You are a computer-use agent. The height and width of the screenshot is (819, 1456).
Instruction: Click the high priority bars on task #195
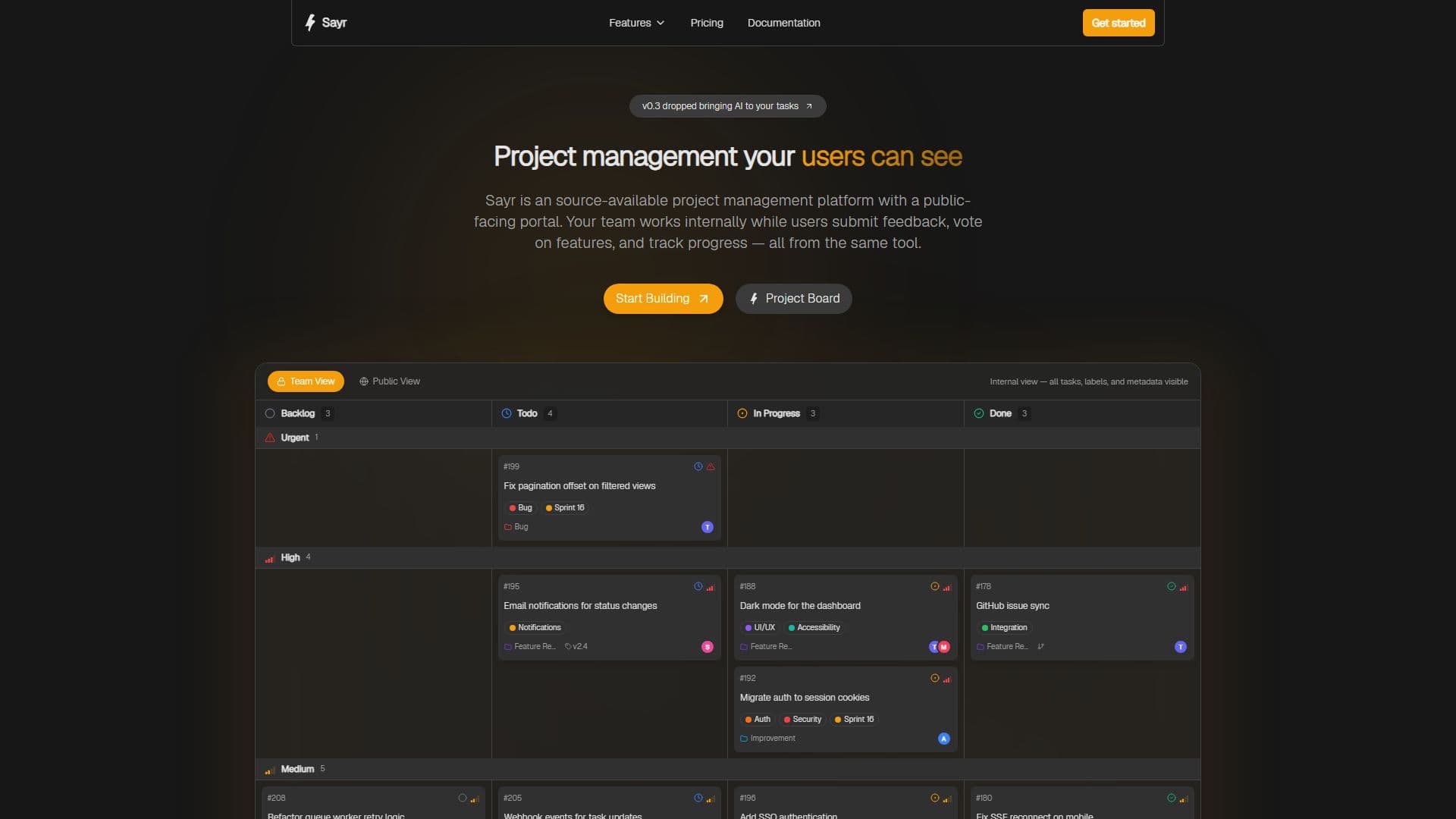point(711,587)
